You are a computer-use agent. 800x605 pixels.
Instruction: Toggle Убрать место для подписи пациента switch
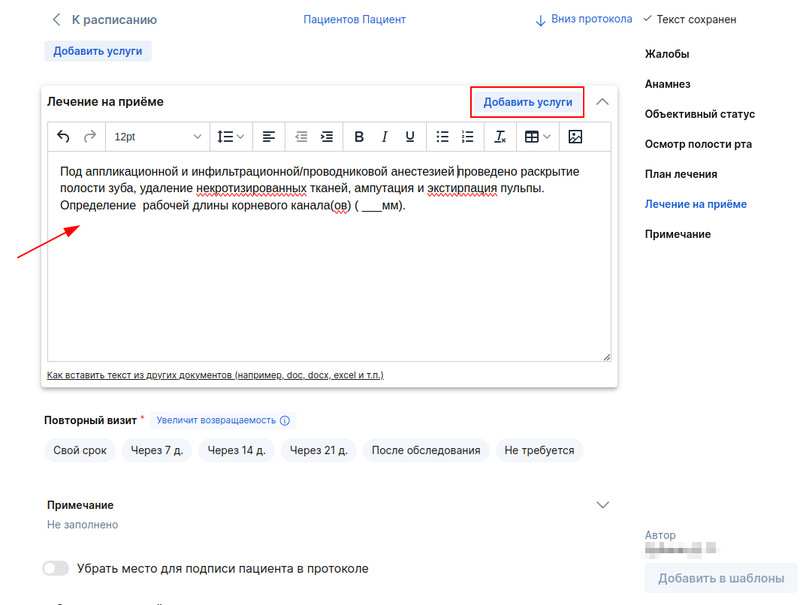pos(56,568)
